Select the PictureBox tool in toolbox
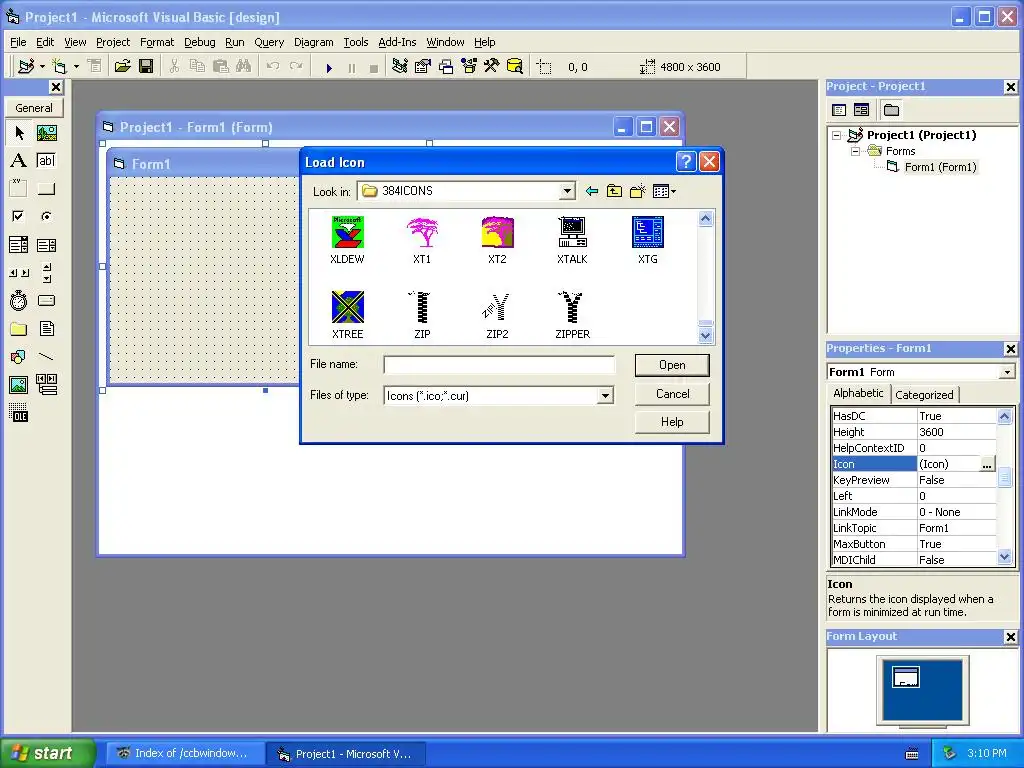1024x768 pixels. [x=46, y=133]
